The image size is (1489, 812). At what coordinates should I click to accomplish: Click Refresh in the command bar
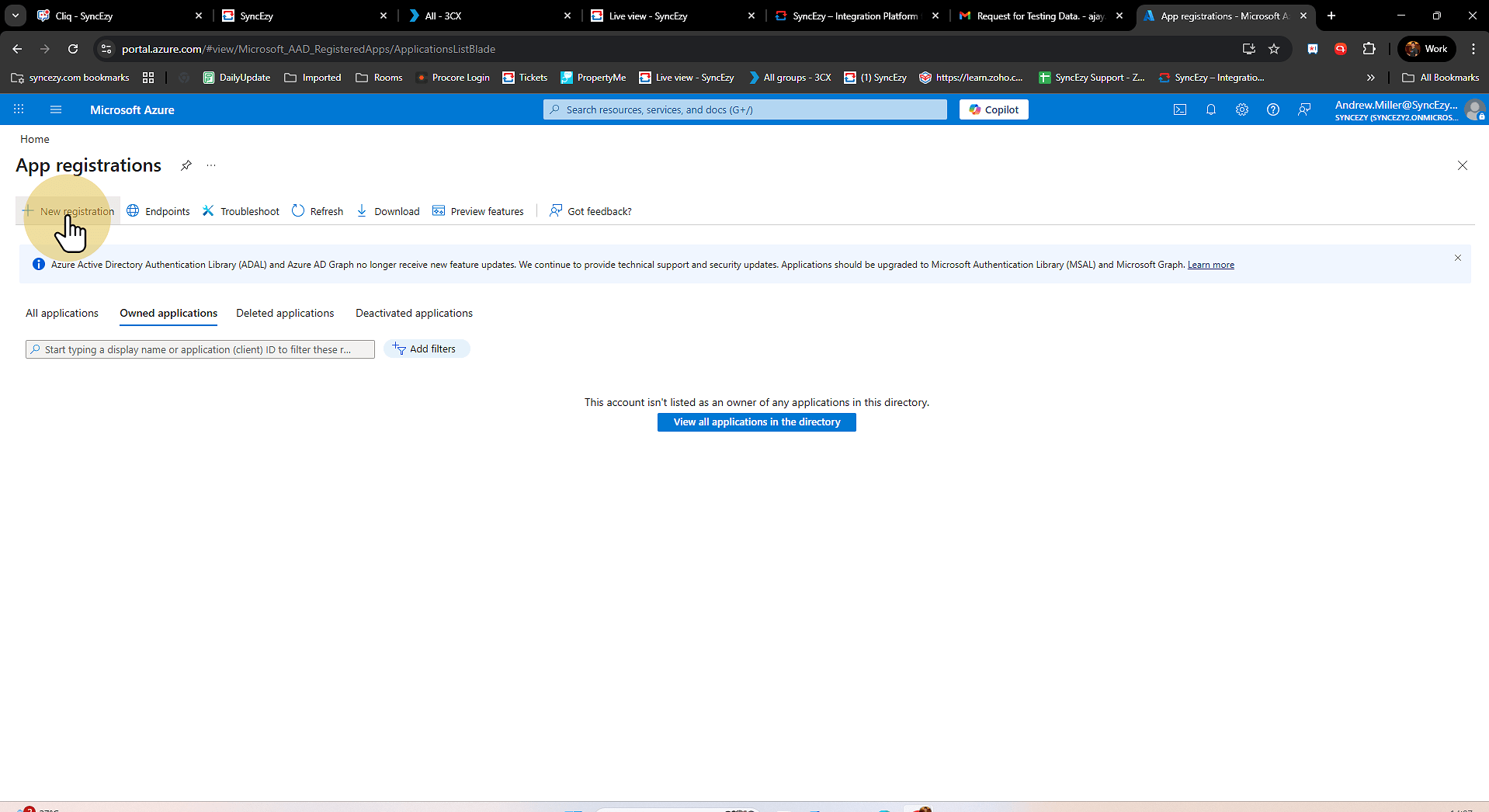click(x=318, y=211)
